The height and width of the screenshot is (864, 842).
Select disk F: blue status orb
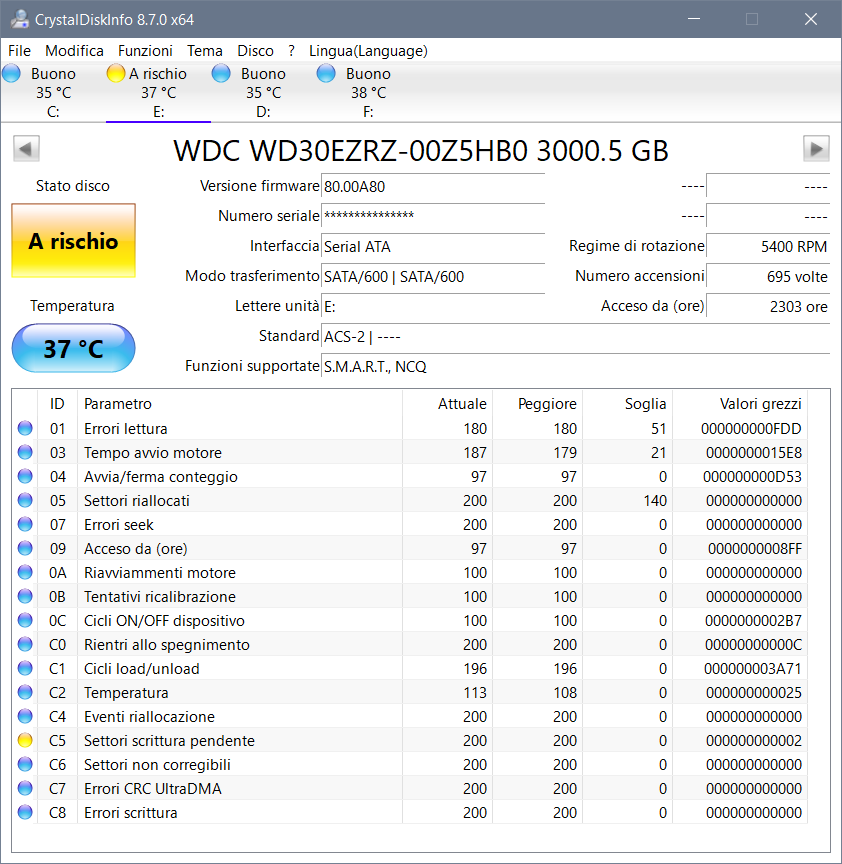(x=326, y=73)
